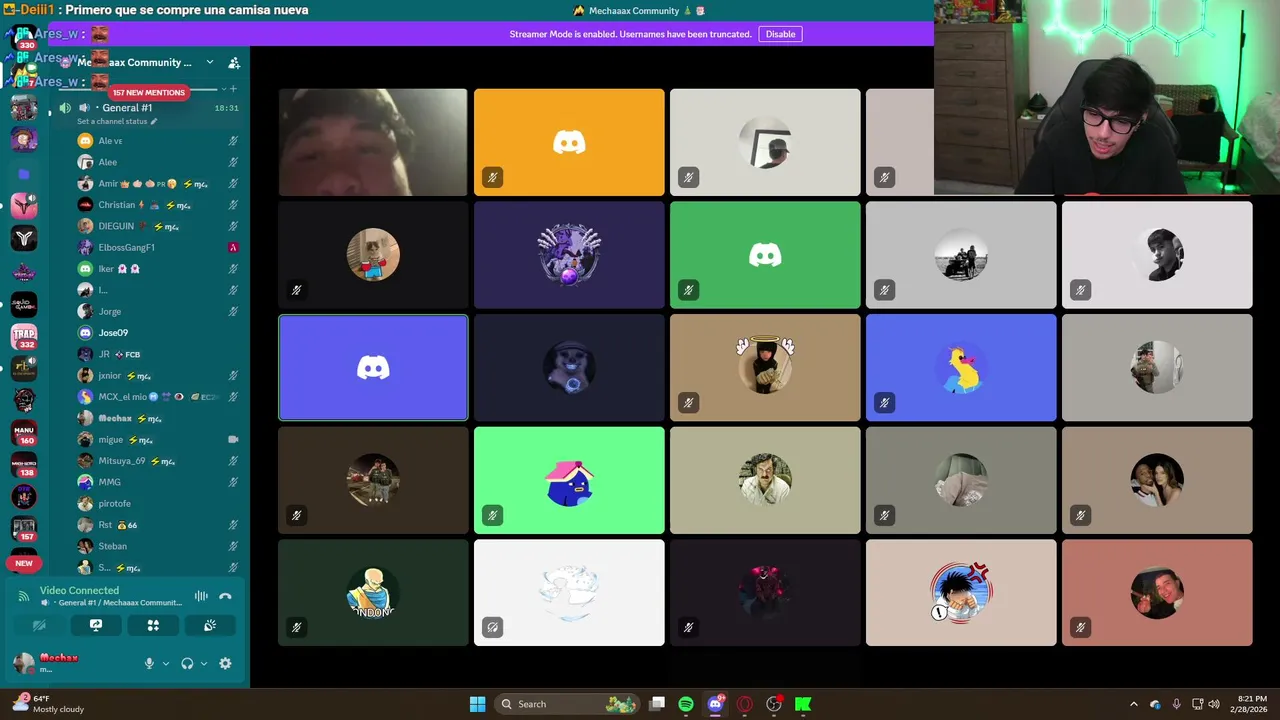Image resolution: width=1280 pixels, height=720 pixels.
Task: Open the soundboard icon
Action: pos(210,625)
